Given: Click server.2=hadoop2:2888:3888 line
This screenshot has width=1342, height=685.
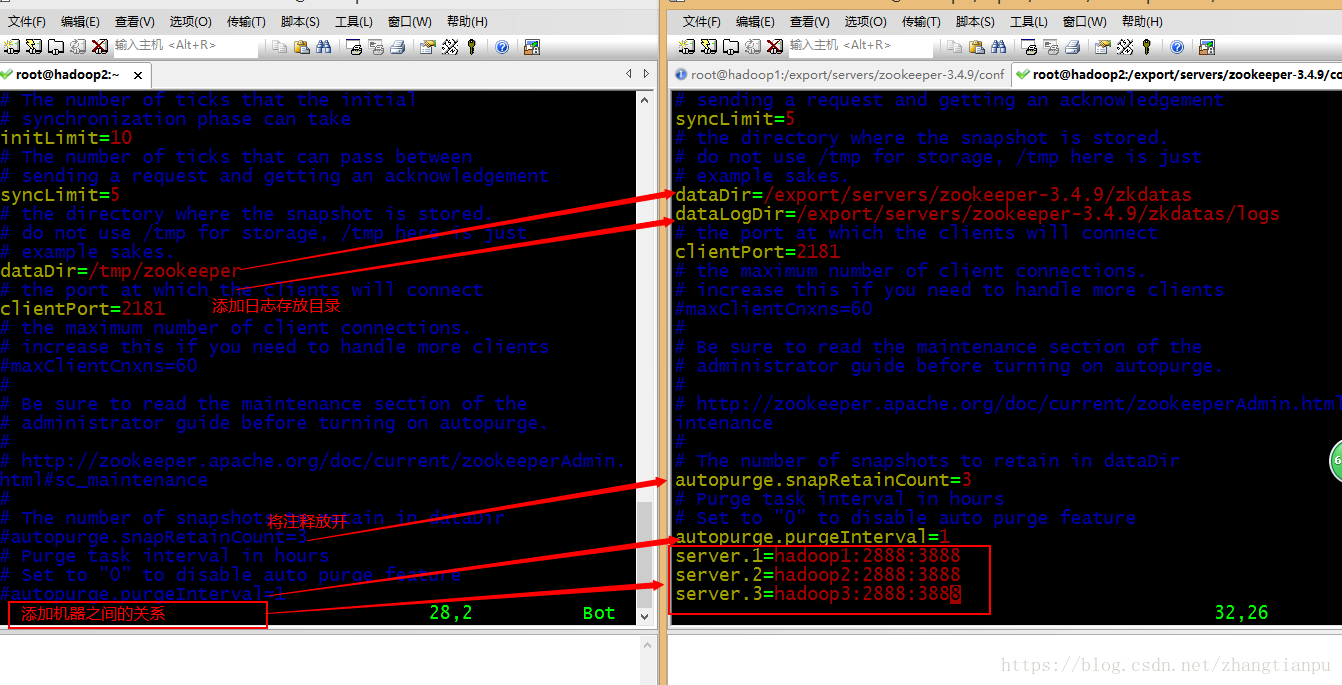Looking at the screenshot, I should tap(818, 575).
